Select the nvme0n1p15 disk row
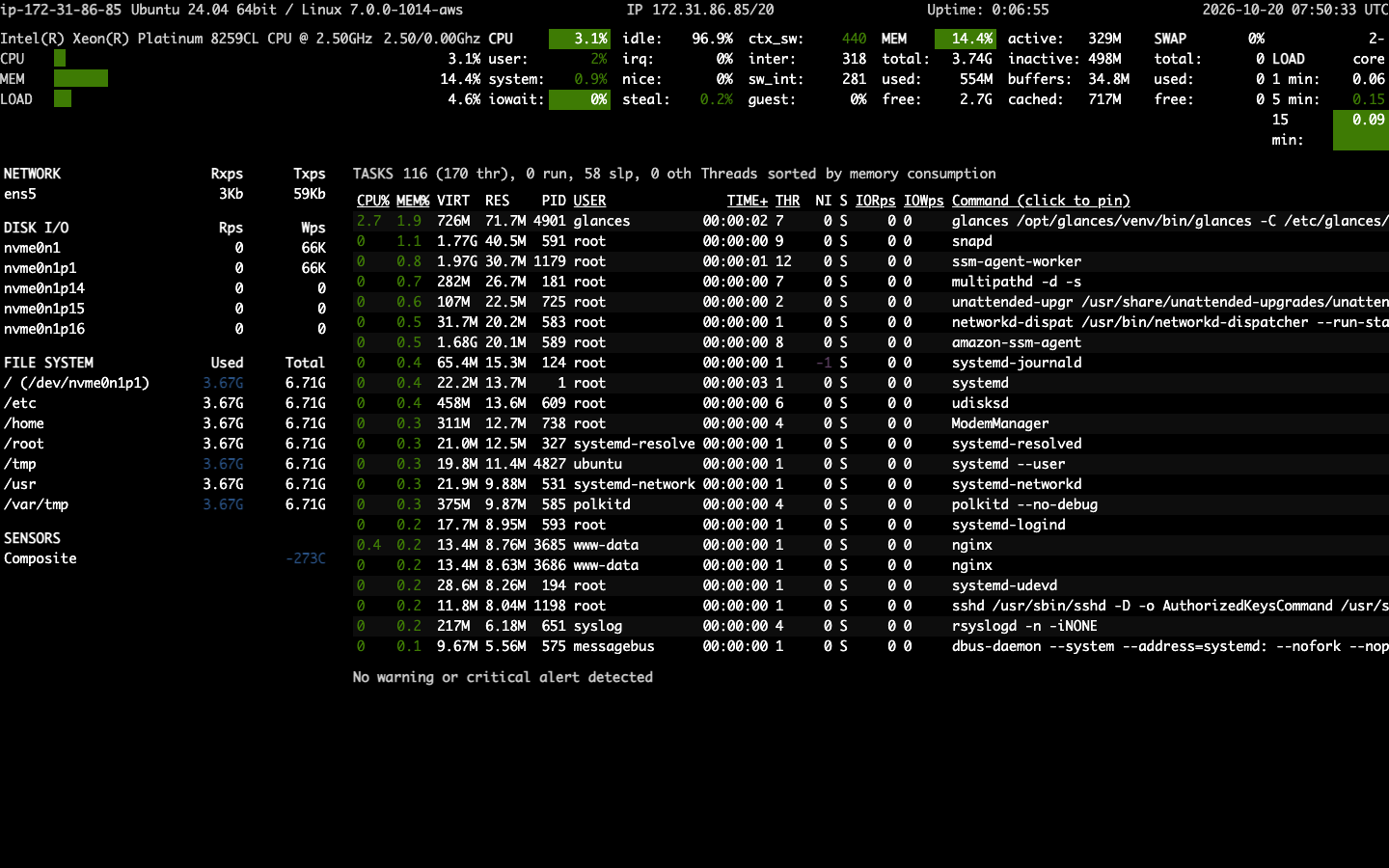 click(x=164, y=309)
